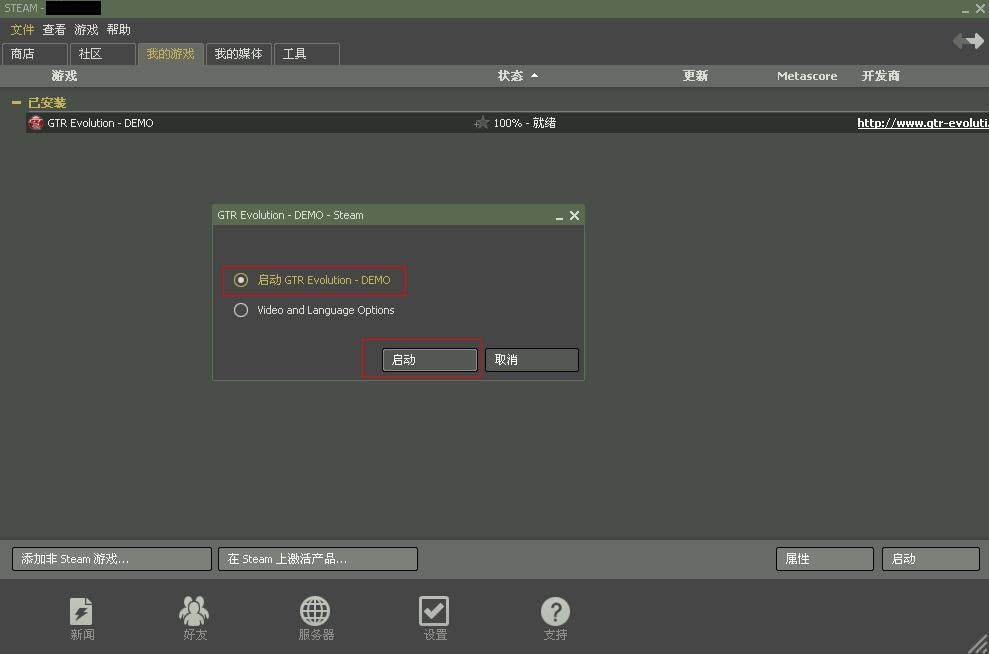
Task: Click the Metascore column header
Action: coord(807,76)
